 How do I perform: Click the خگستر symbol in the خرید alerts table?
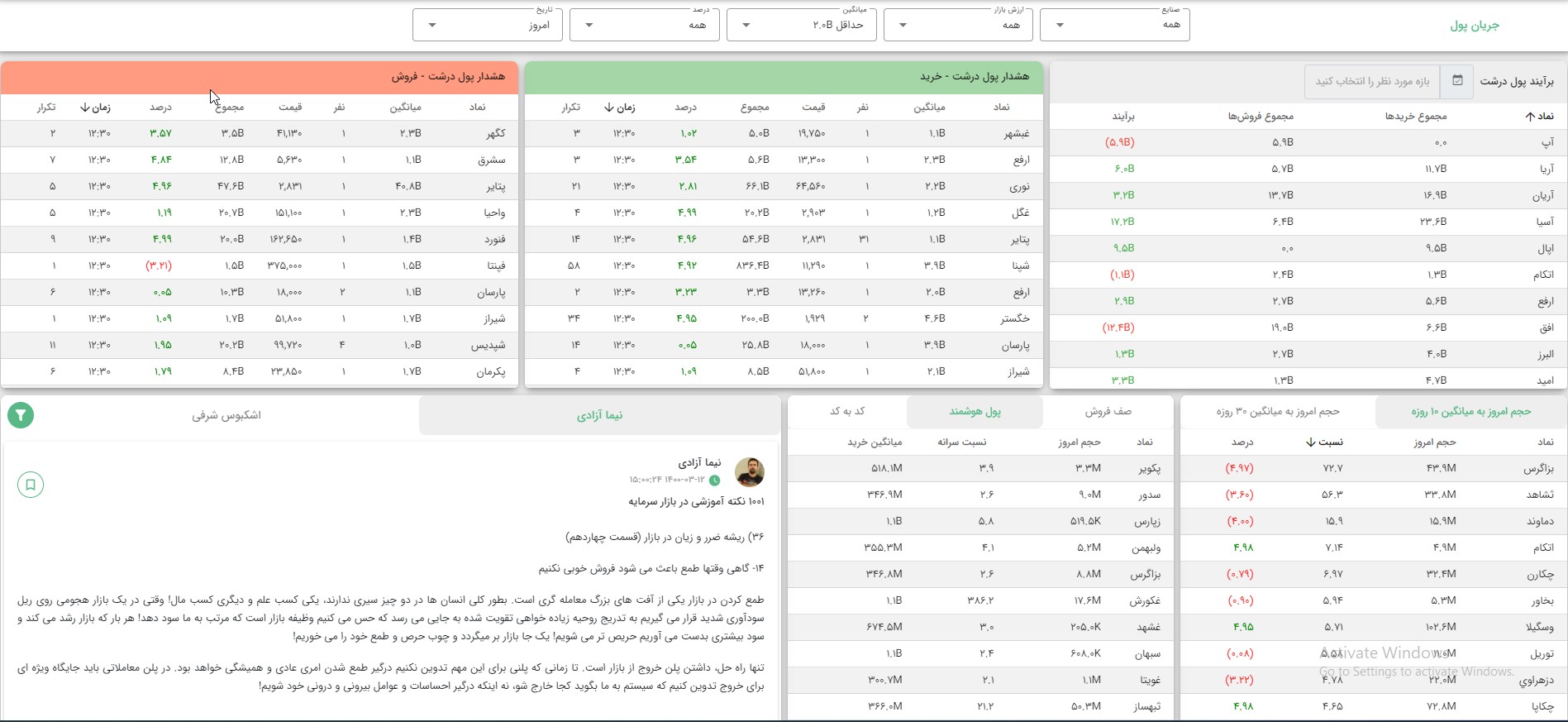coord(1015,319)
